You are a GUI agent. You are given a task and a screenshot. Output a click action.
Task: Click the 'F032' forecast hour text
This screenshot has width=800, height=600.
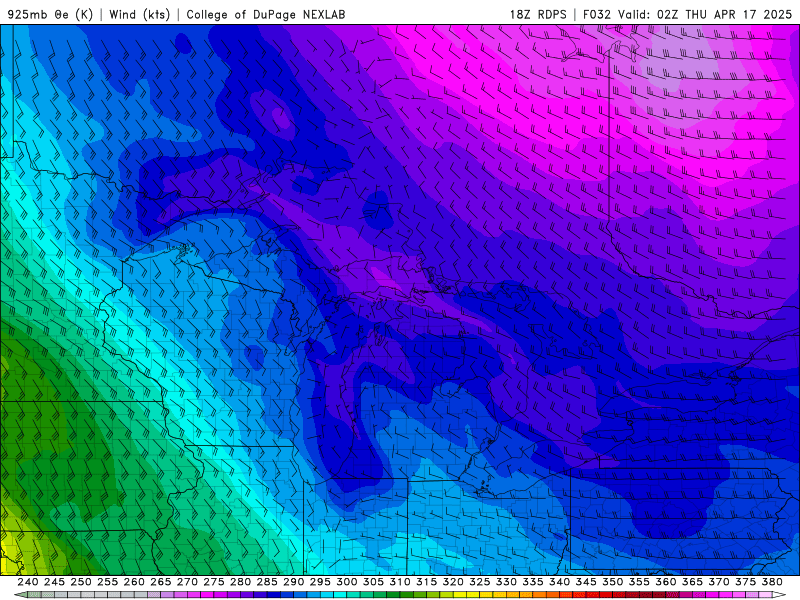pyautogui.click(x=596, y=14)
